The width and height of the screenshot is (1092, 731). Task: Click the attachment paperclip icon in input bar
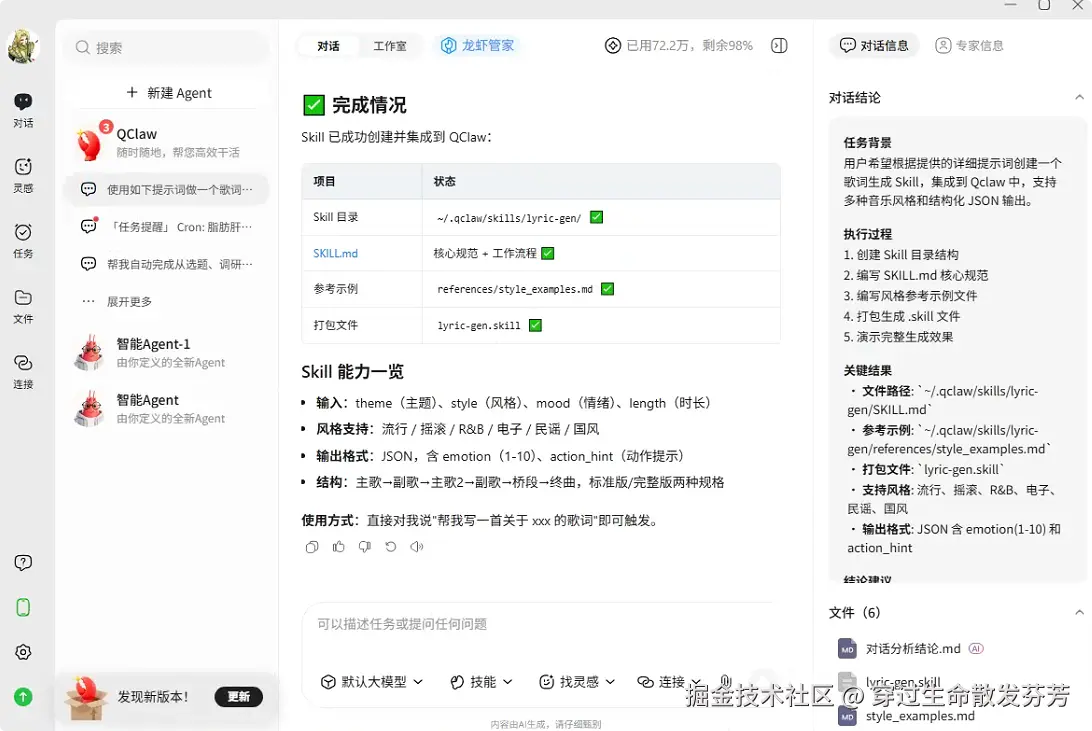point(725,682)
